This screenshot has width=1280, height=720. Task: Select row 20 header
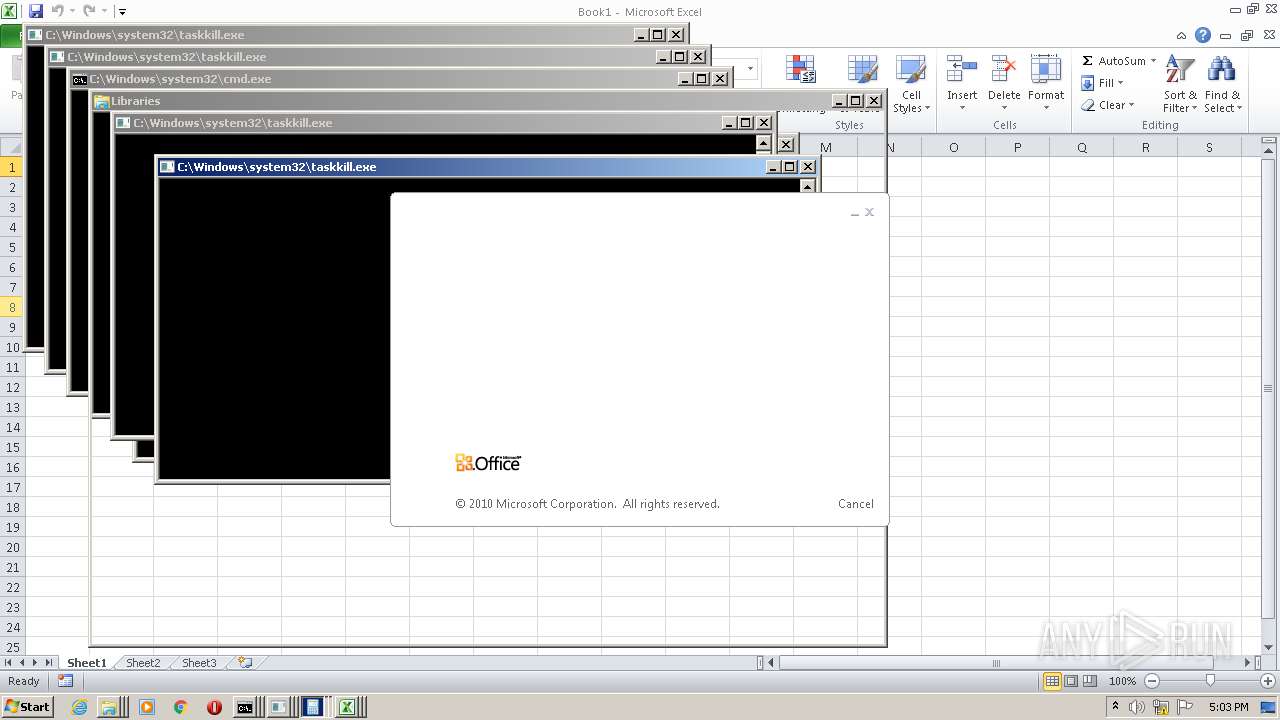pyautogui.click(x=12, y=547)
